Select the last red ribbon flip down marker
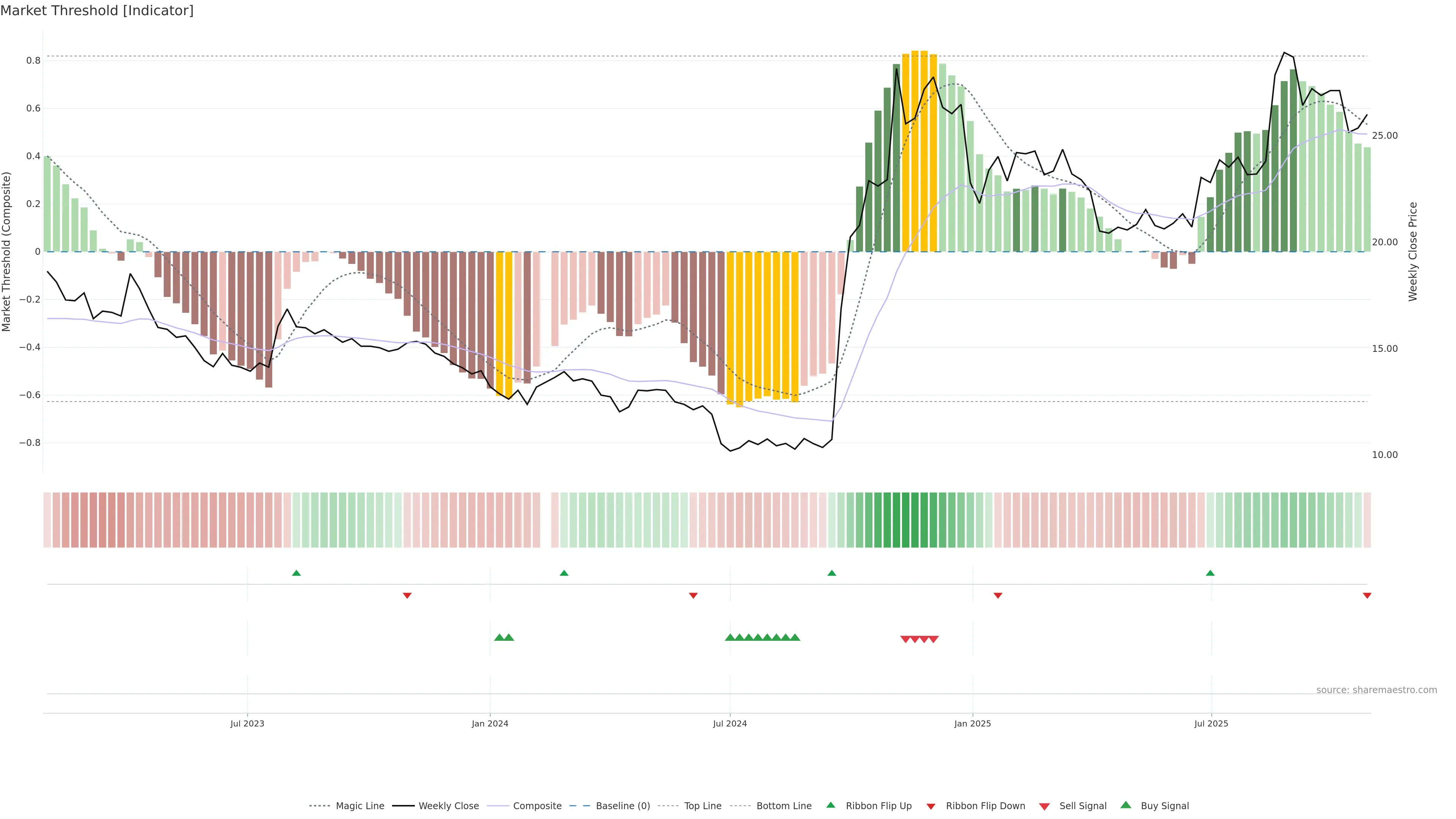Screen dimensions: 1456x819 pos(1367,595)
